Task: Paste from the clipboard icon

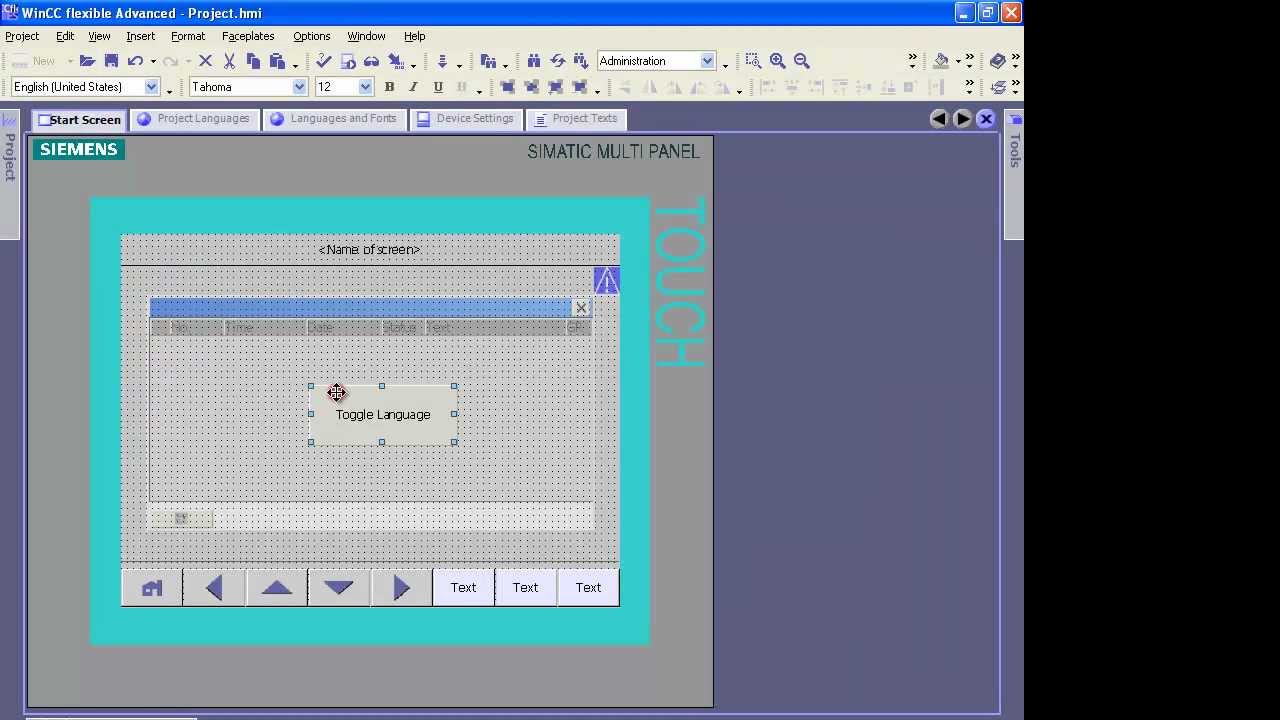Action: [277, 61]
